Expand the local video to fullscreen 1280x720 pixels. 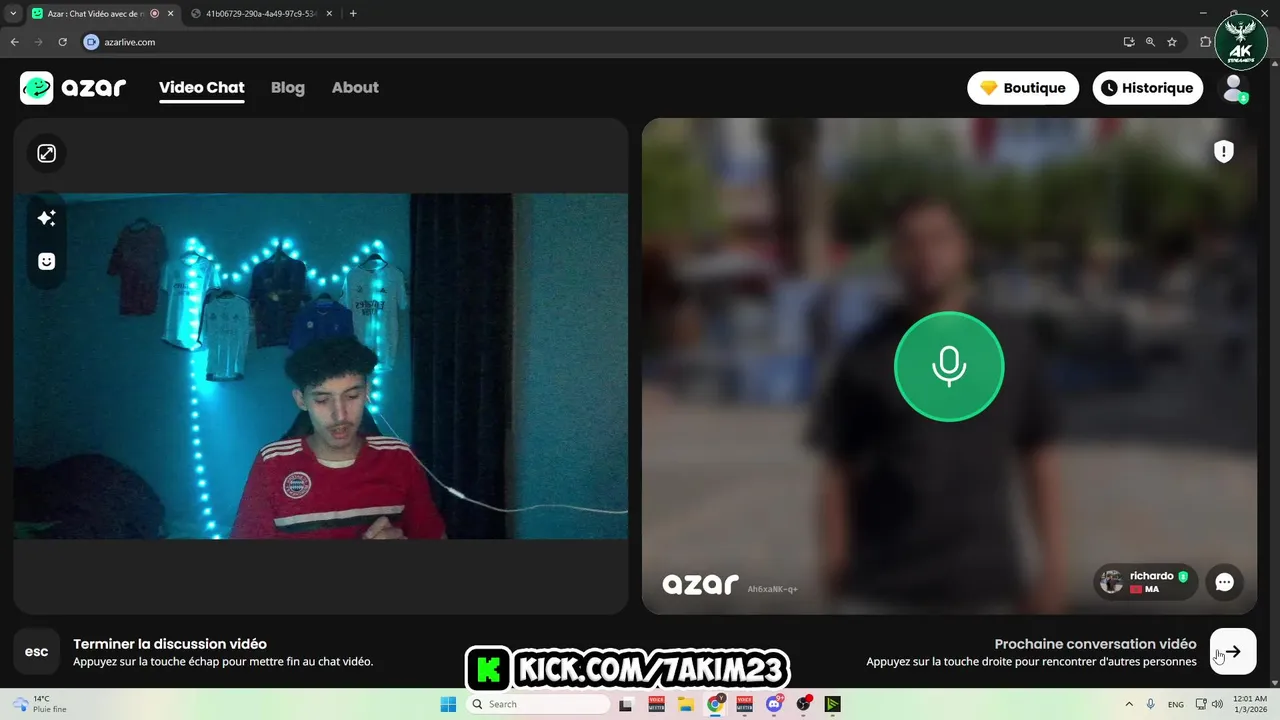[x=47, y=153]
